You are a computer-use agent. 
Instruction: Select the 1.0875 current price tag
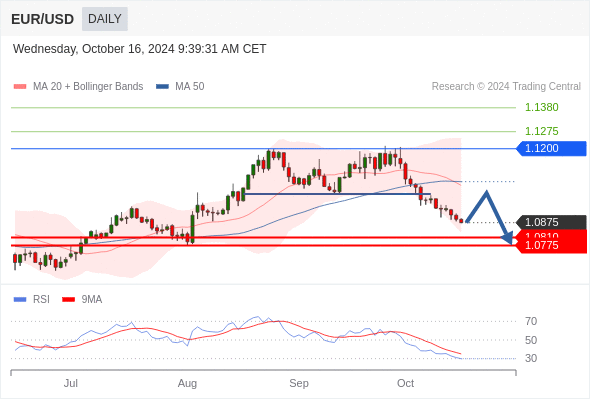pyautogui.click(x=551, y=222)
